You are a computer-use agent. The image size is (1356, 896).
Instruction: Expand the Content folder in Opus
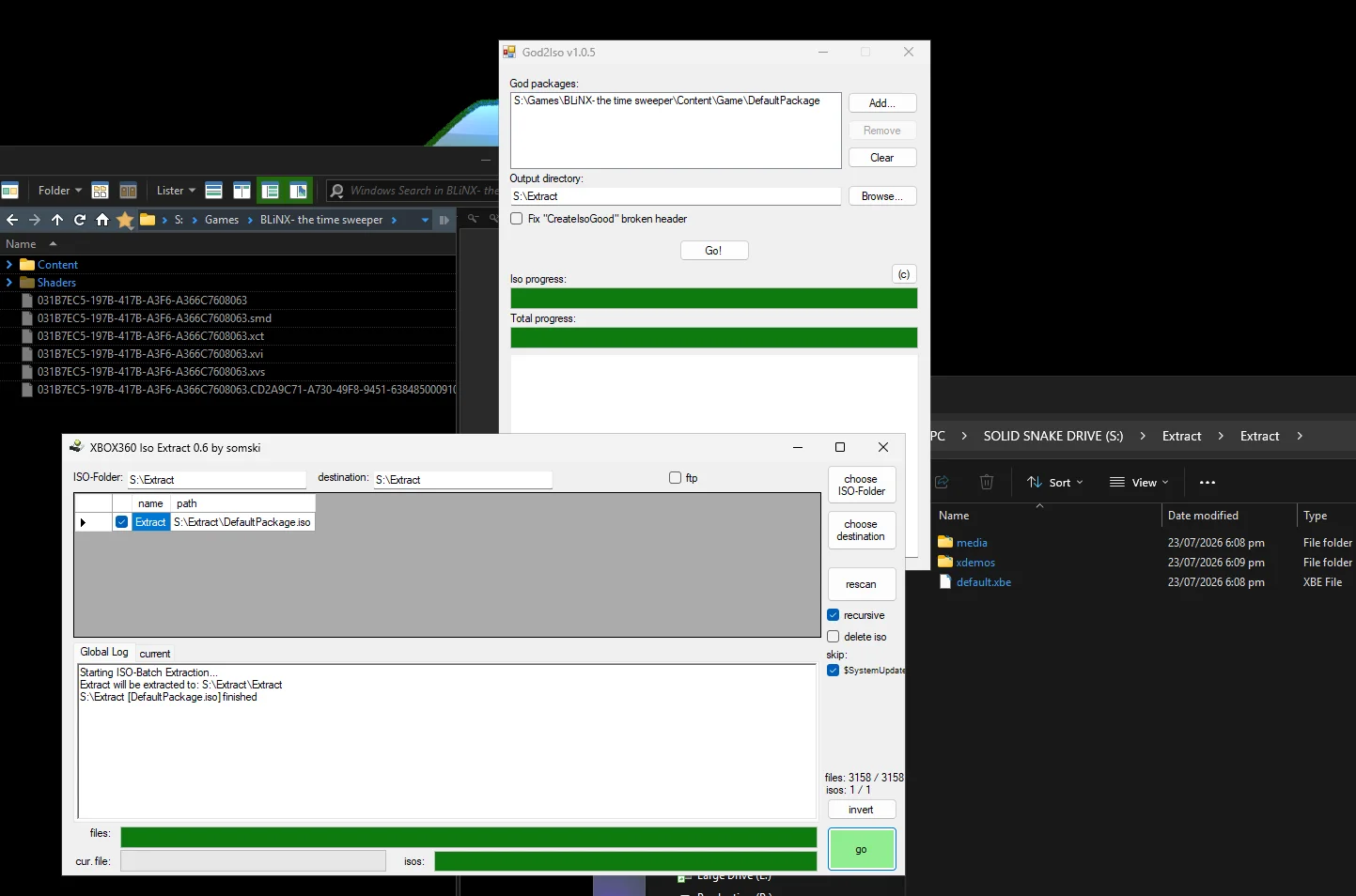[9, 265]
